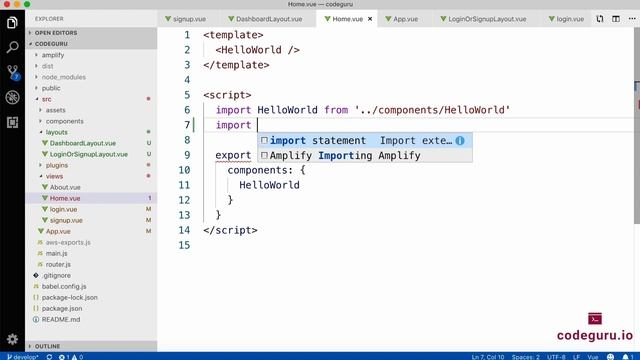Open aws-exports.js file
The image size is (640, 360).
pyautogui.click(x=91, y=242)
